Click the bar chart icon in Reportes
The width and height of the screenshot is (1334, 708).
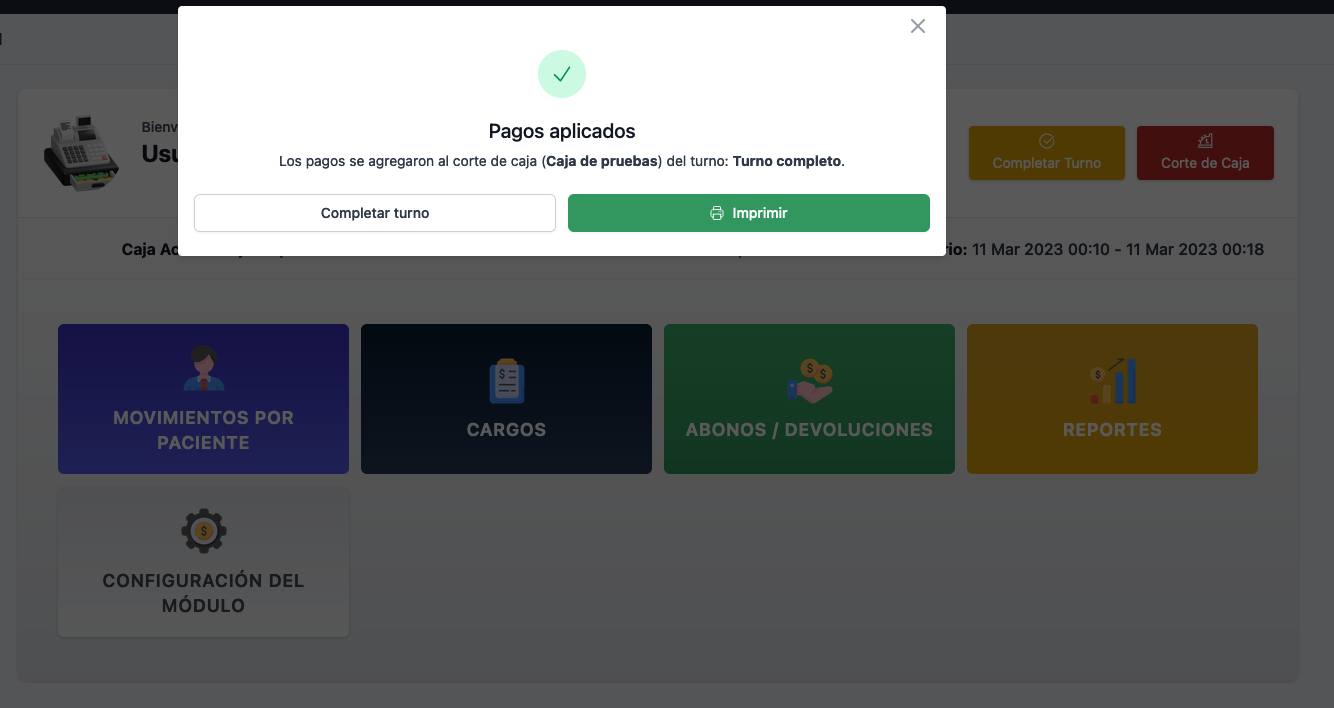(1112, 381)
